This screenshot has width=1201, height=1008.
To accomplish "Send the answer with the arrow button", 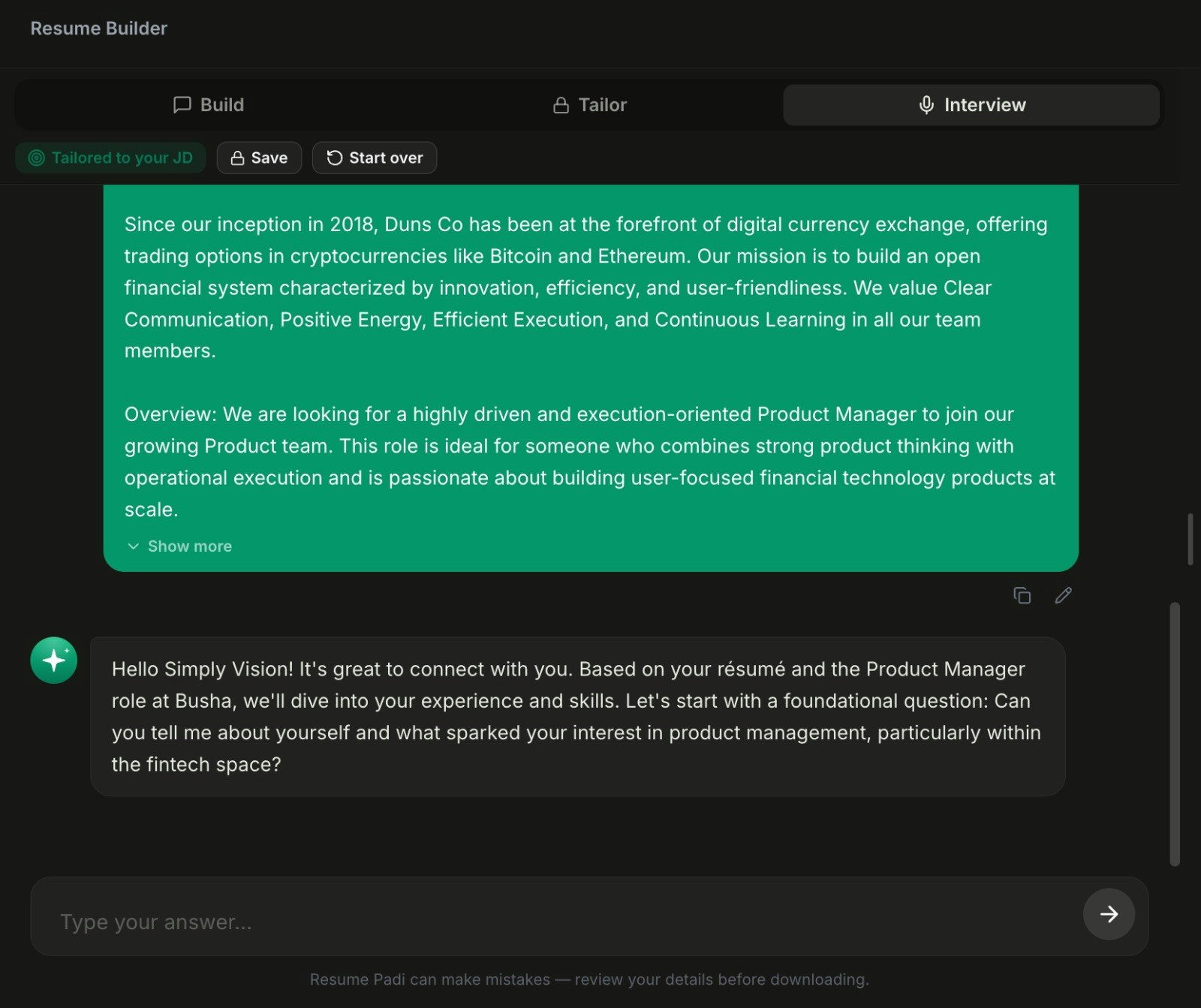I will pyautogui.click(x=1109, y=914).
